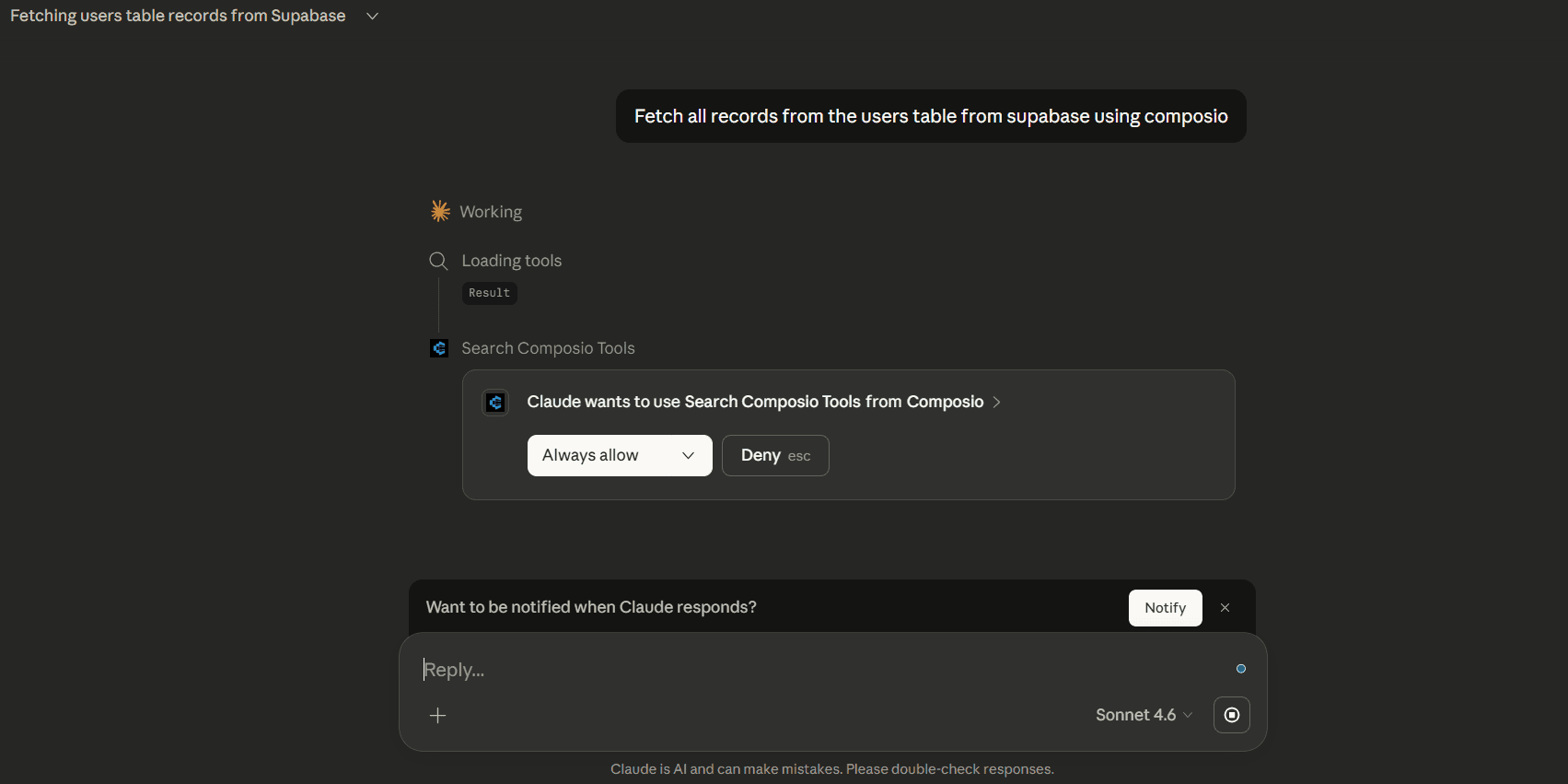The width and height of the screenshot is (1568, 784).
Task: Open the Result tag under Loading tools
Action: pyautogui.click(x=489, y=293)
